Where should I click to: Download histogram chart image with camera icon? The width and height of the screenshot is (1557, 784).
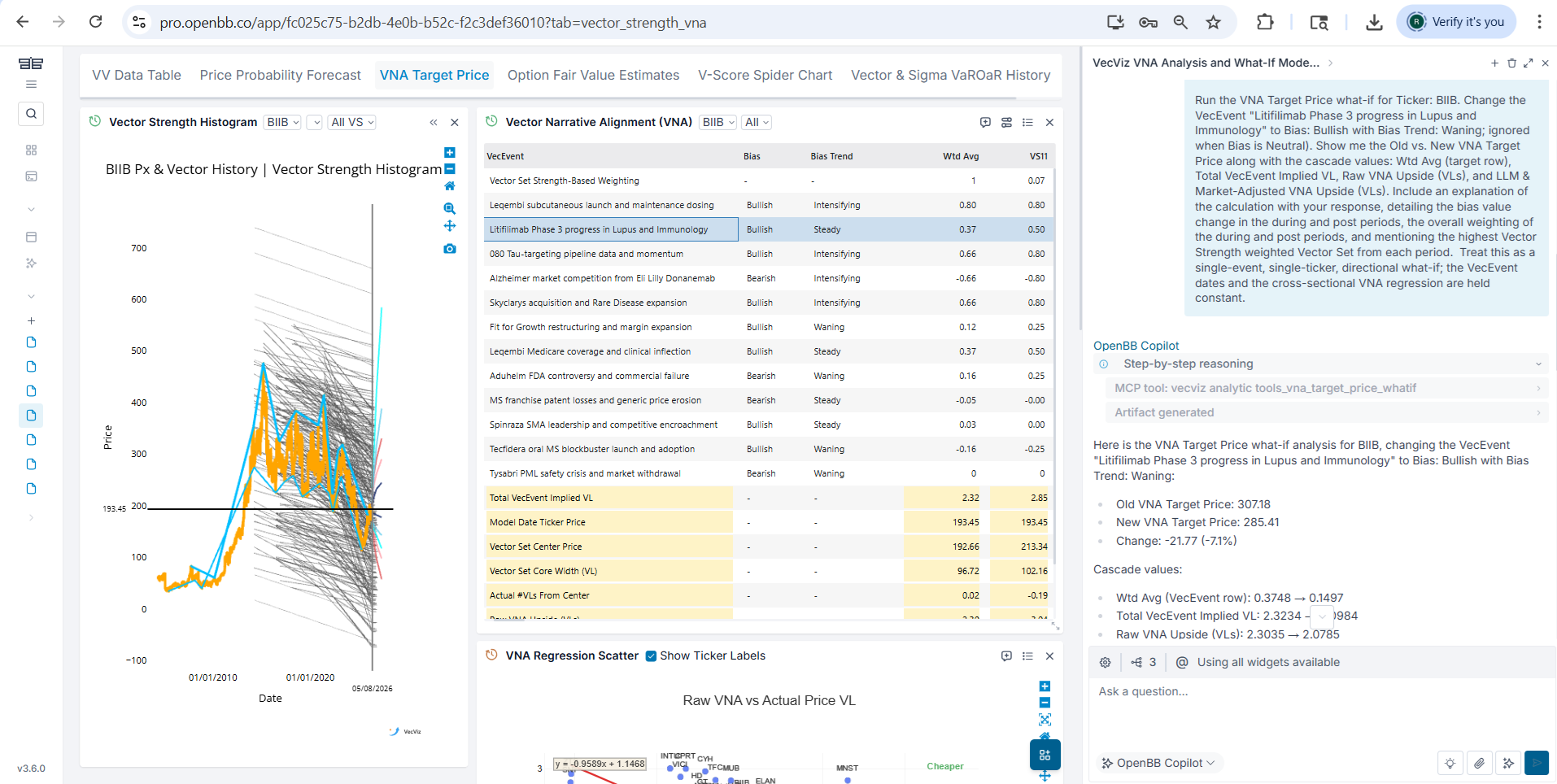pyautogui.click(x=450, y=249)
